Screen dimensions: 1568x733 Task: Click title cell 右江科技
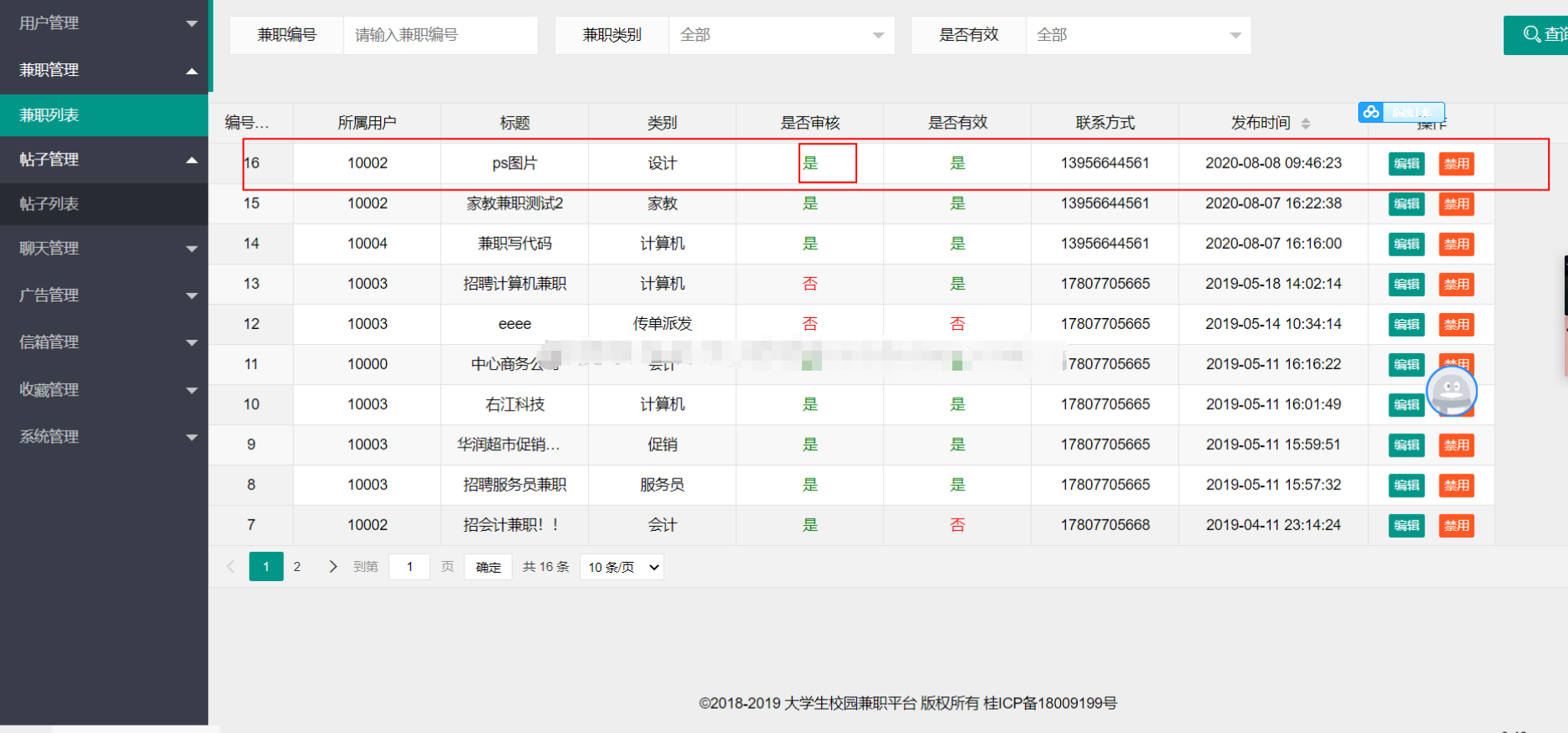(x=515, y=404)
